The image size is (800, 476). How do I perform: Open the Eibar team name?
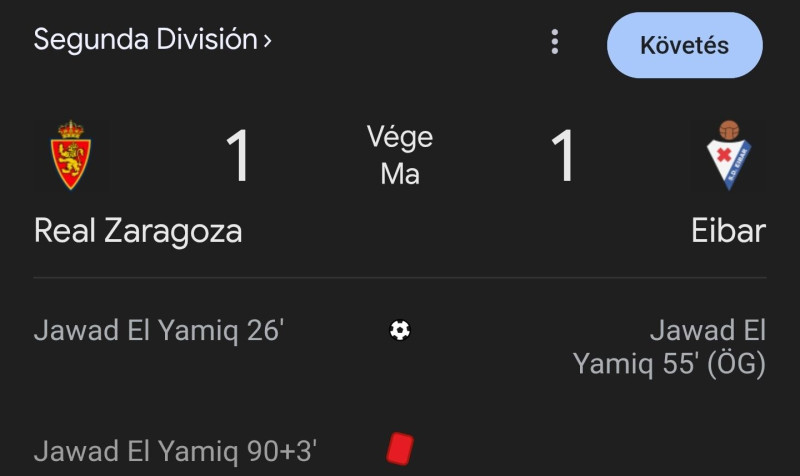click(x=728, y=231)
